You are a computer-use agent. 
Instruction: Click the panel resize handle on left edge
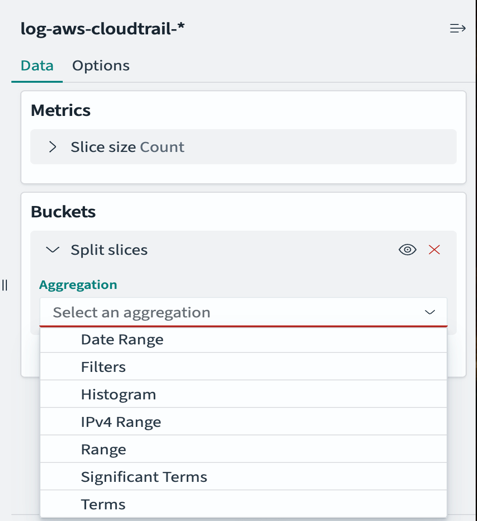point(4,285)
